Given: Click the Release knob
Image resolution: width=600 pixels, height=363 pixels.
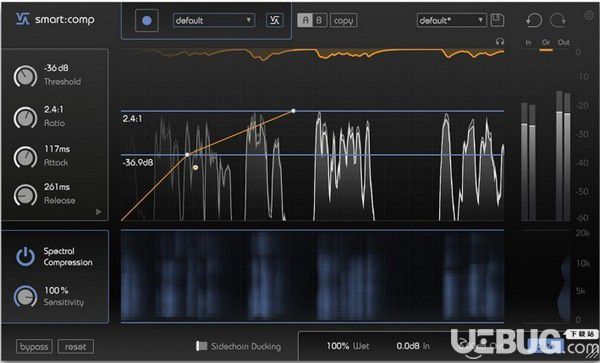Looking at the screenshot, I should coord(25,195).
